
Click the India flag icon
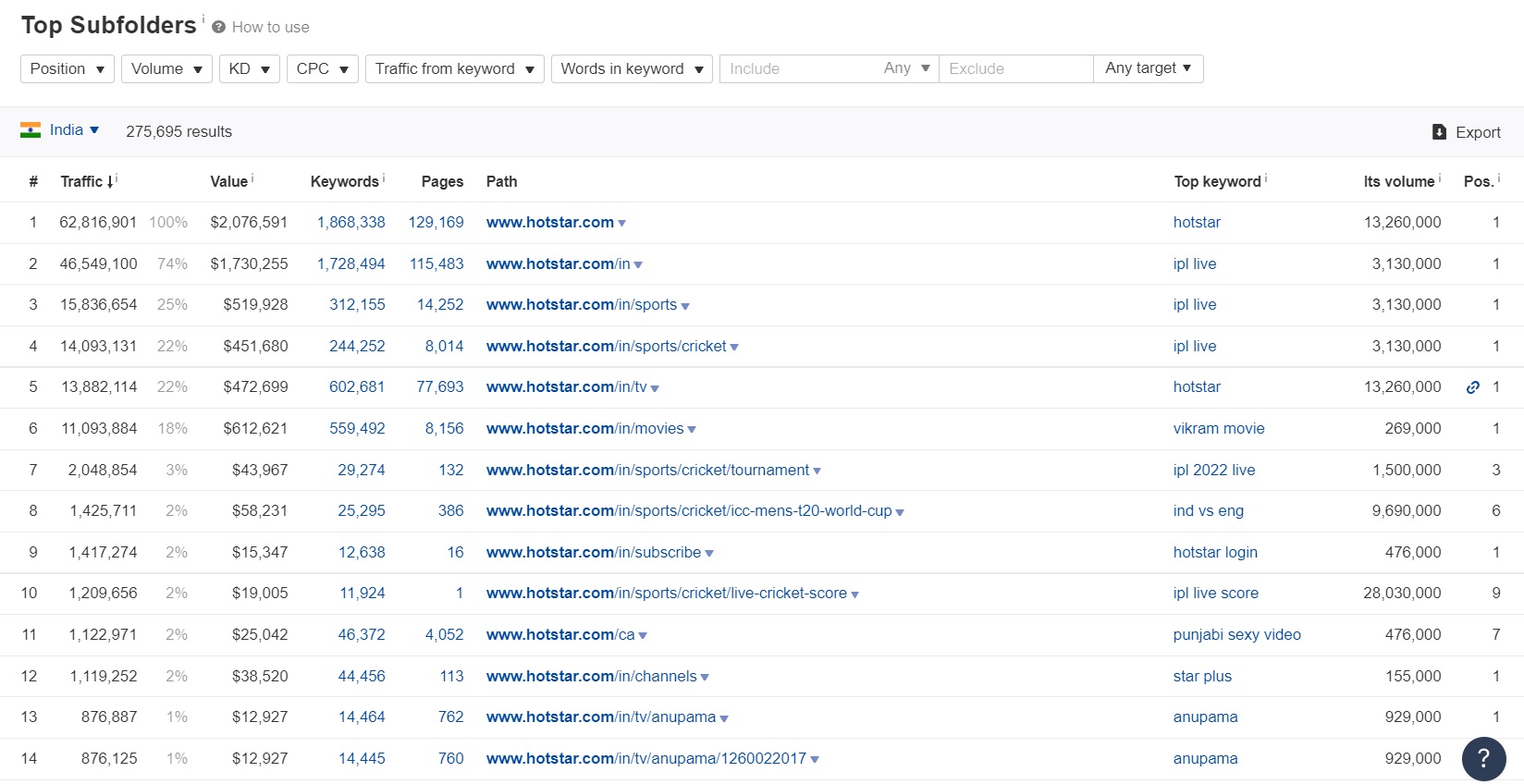tap(31, 130)
